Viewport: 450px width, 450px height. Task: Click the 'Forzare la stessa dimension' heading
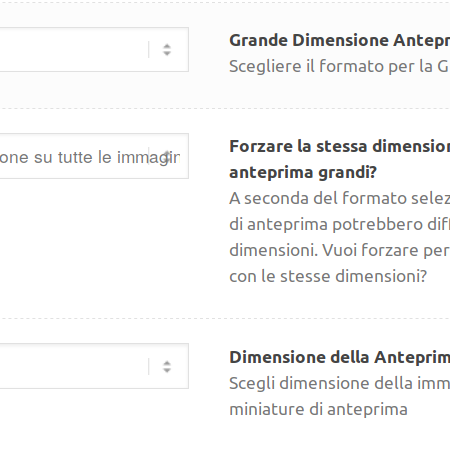[339, 146]
